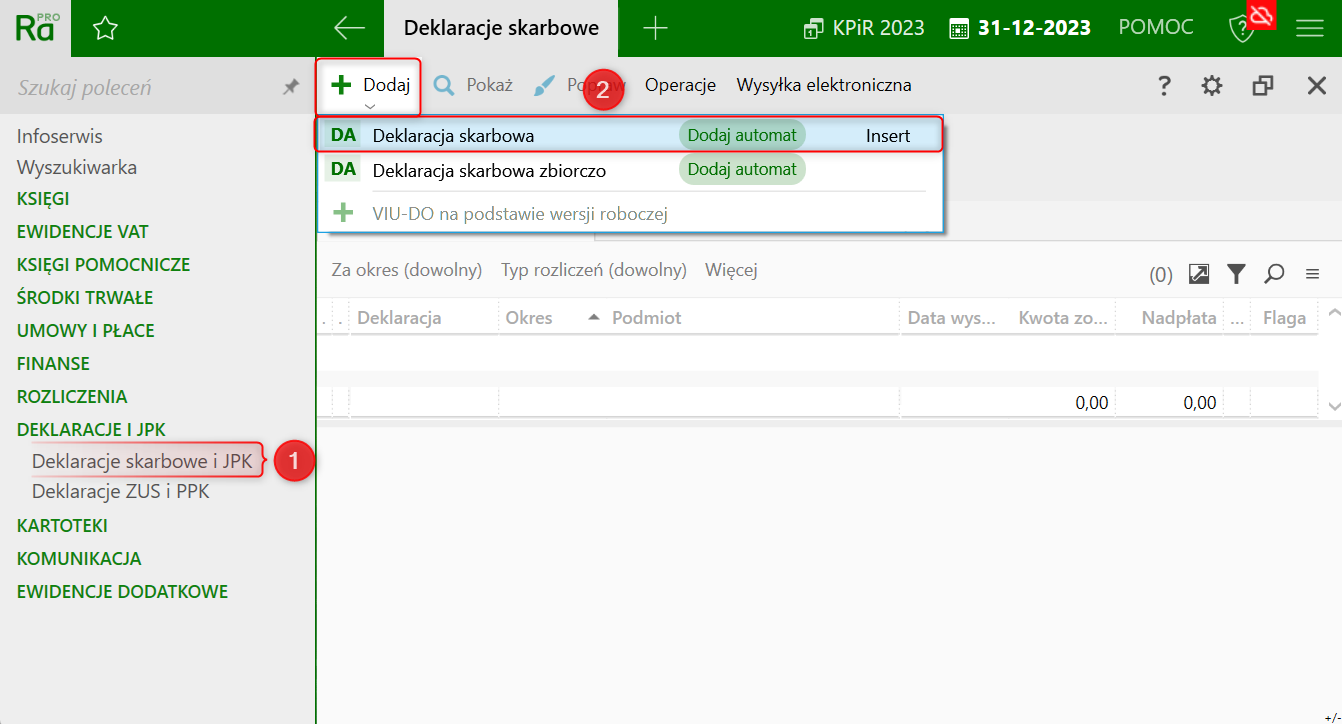This screenshot has width=1342, height=724.
Task: Select Deklaracja skarbowa menu entry
Action: (630, 135)
